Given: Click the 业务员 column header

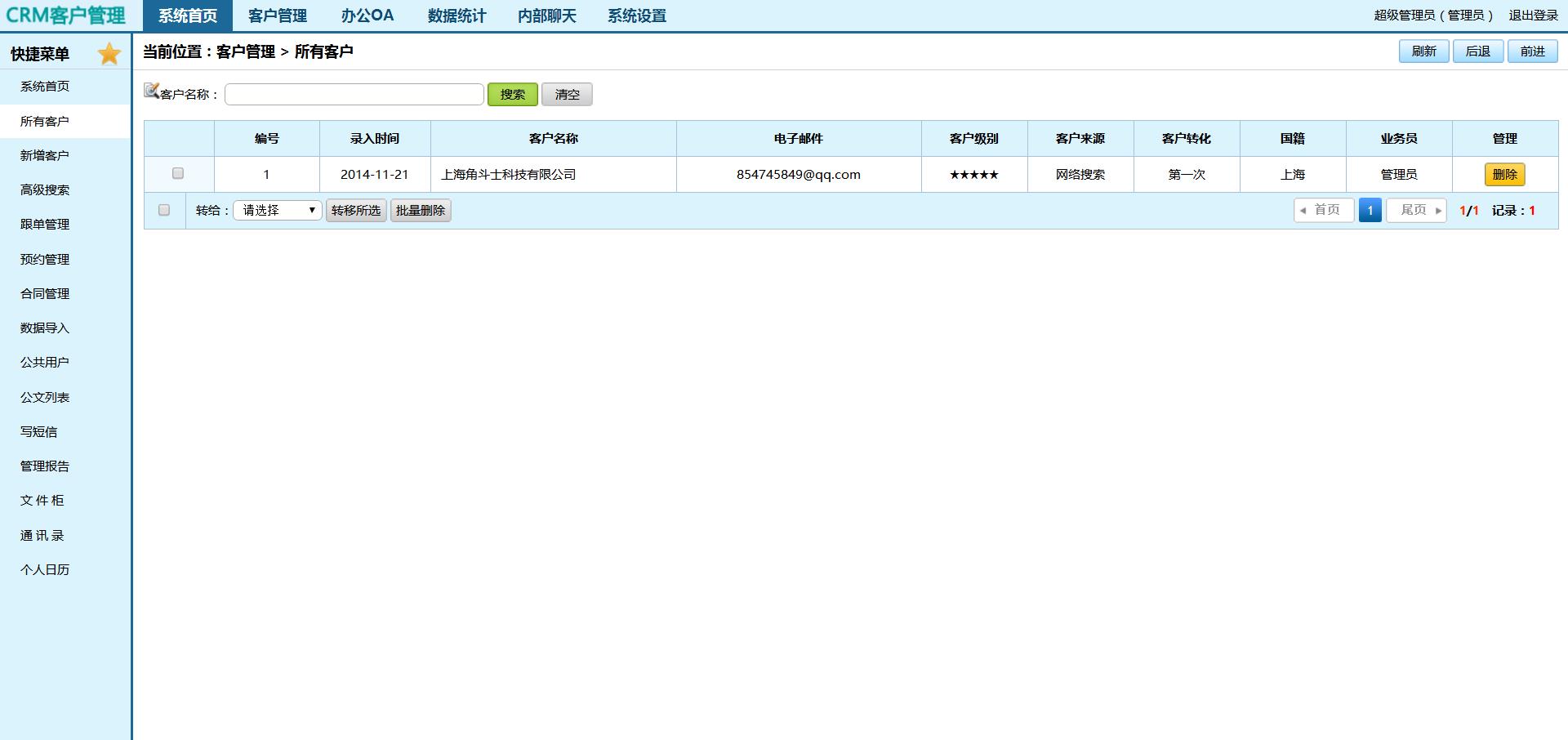Looking at the screenshot, I should click(1399, 139).
